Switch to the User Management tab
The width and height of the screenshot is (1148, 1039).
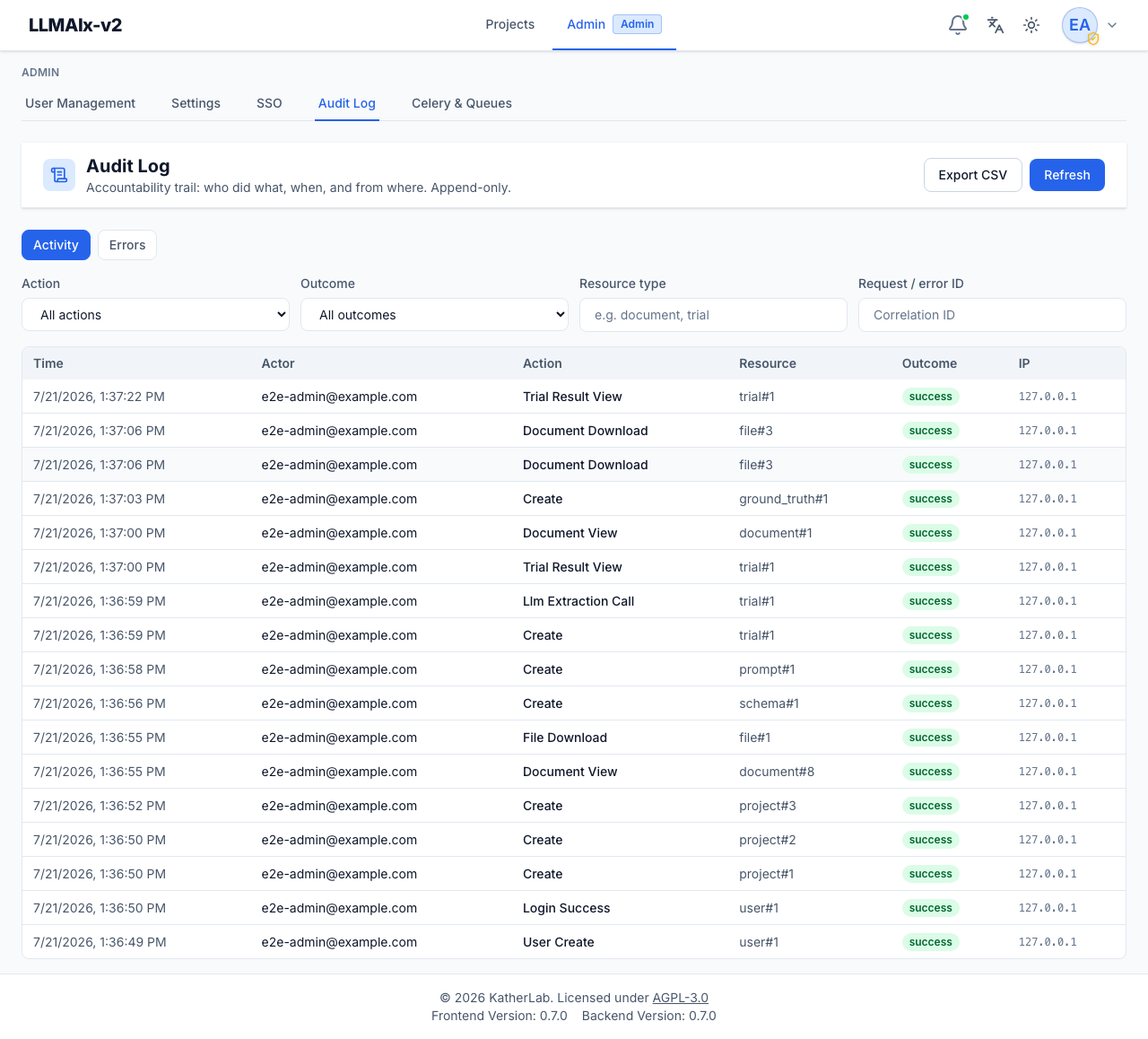pyautogui.click(x=80, y=103)
